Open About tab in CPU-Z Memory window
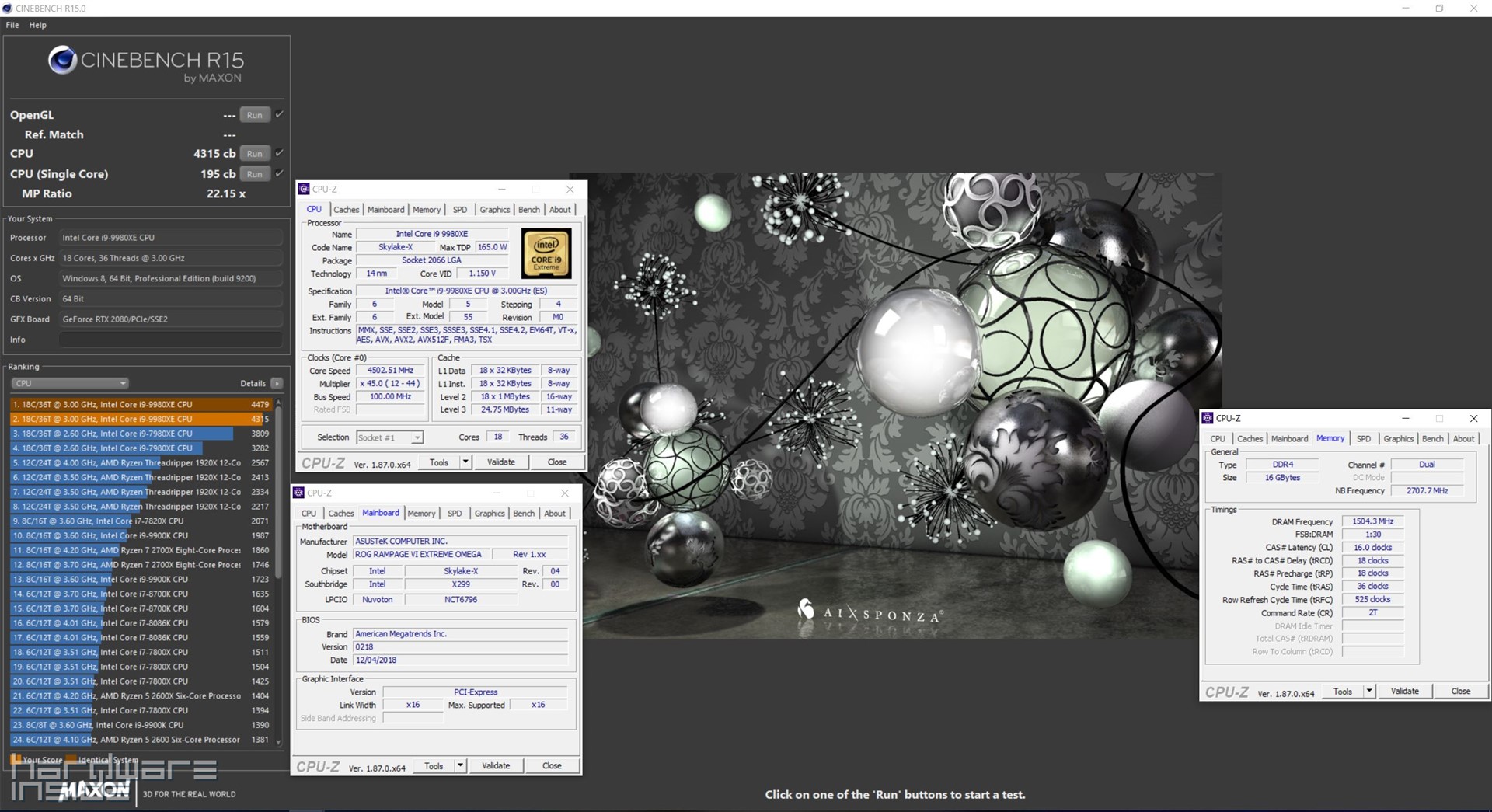Screen dimensions: 1492x812 click(x=1464, y=439)
